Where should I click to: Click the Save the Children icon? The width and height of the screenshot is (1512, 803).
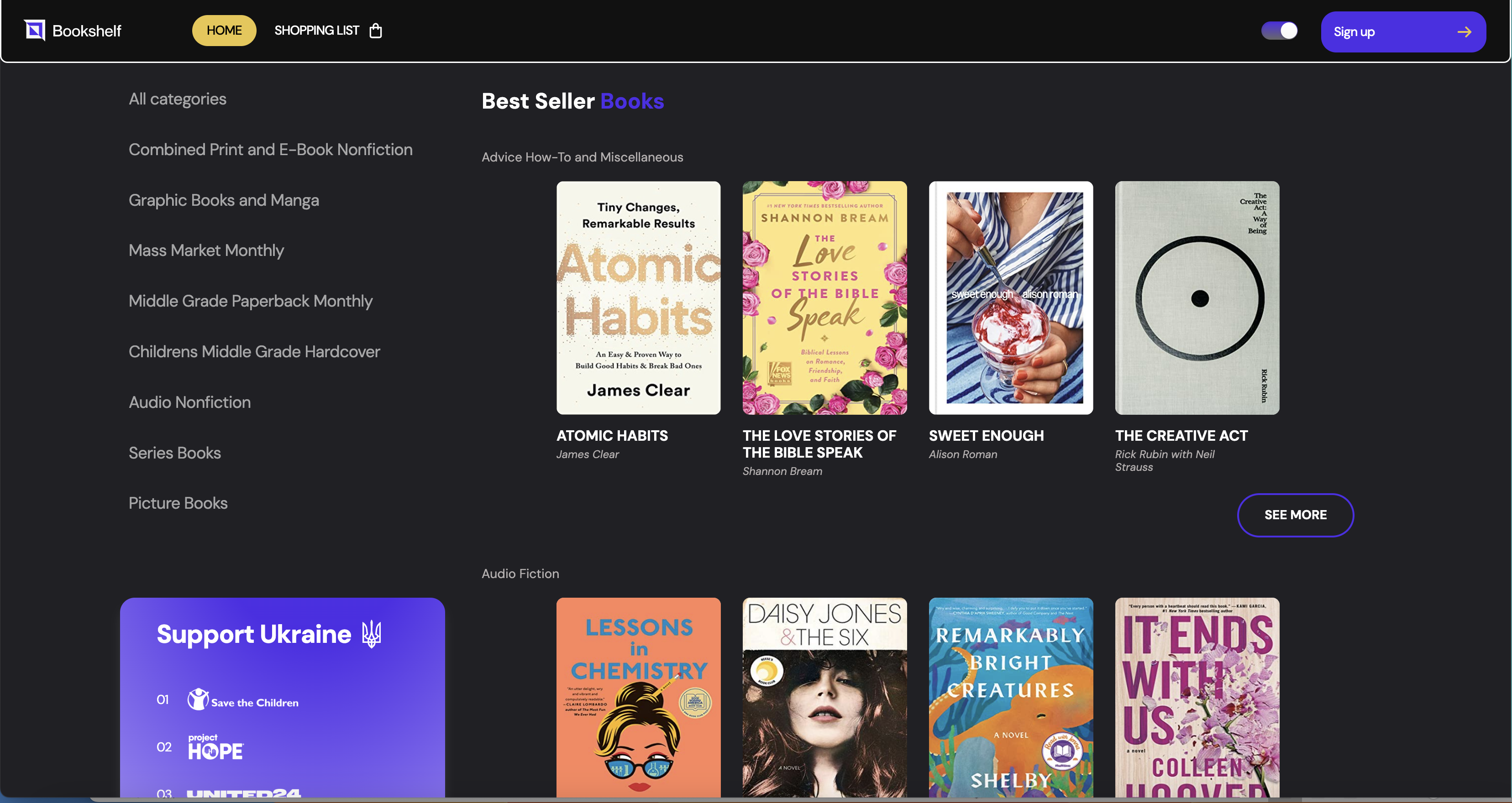tap(198, 701)
